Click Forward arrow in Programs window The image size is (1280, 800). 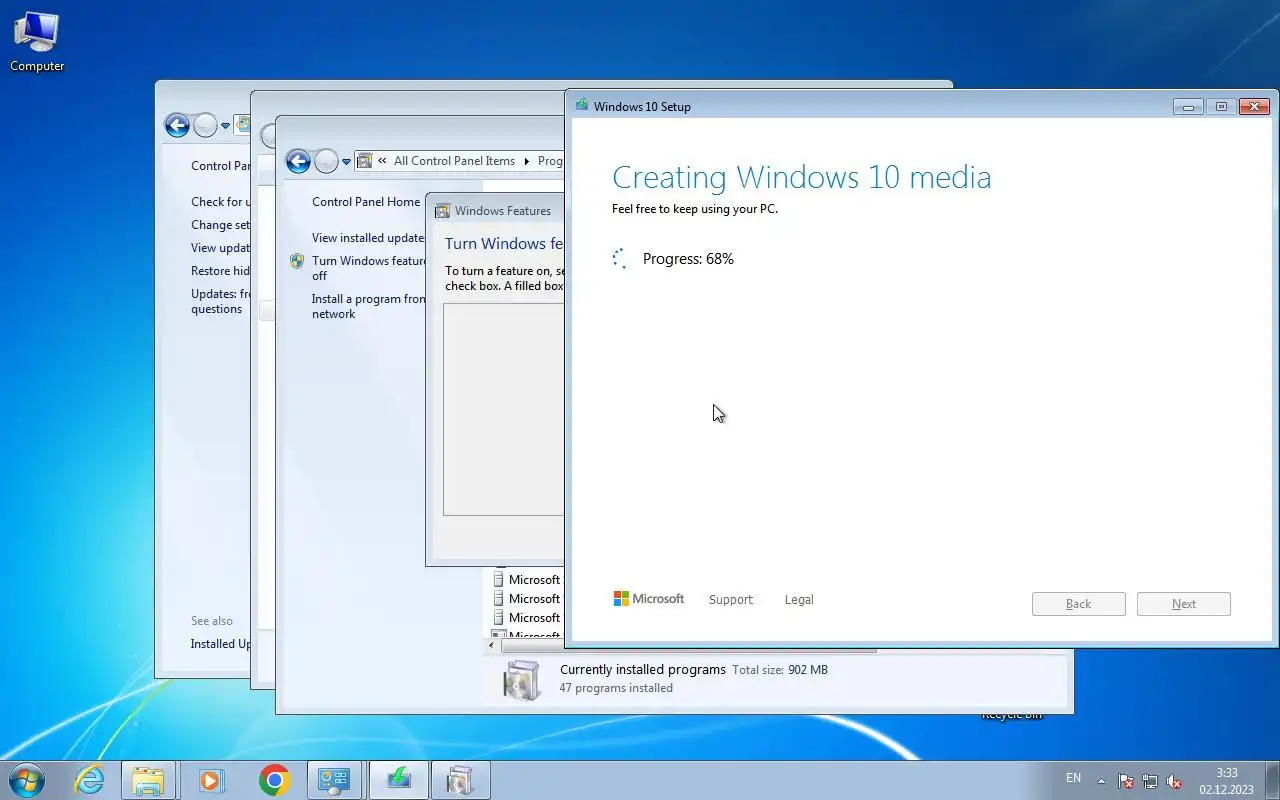click(326, 161)
